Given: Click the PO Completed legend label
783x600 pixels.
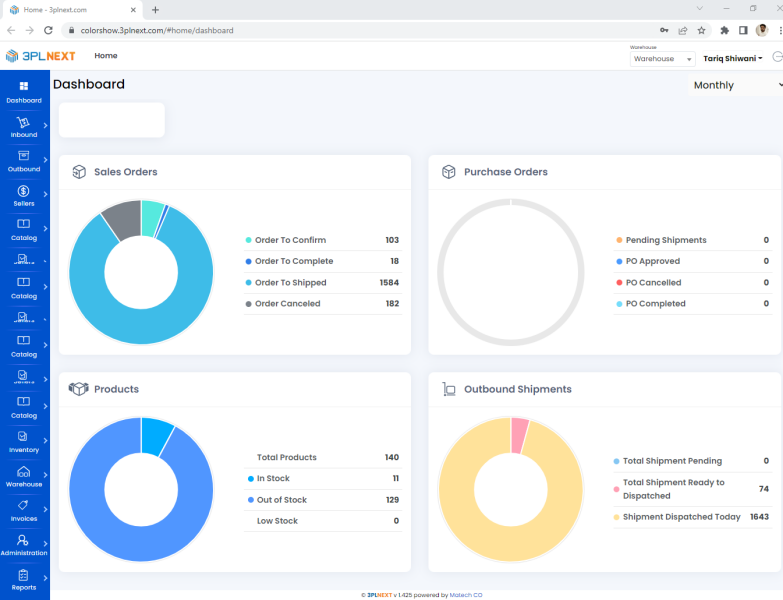Looking at the screenshot, I should tap(656, 303).
